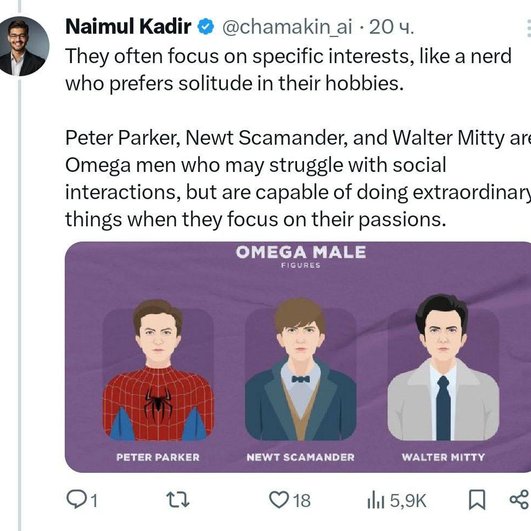
Task: Click the 5,9K views count
Action: click(x=408, y=501)
